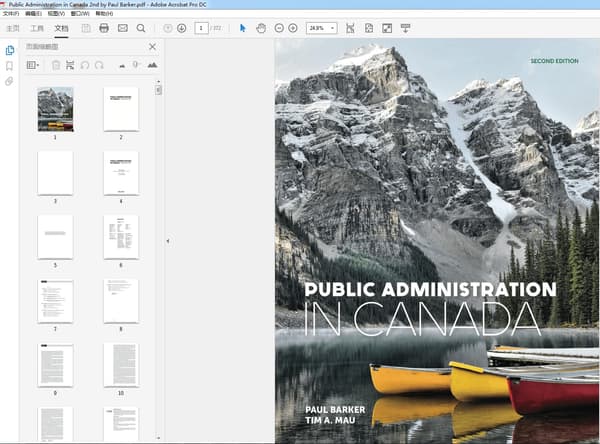Open the 帮助 (Help) menu
This screenshot has width=600, height=444.
point(104,13)
